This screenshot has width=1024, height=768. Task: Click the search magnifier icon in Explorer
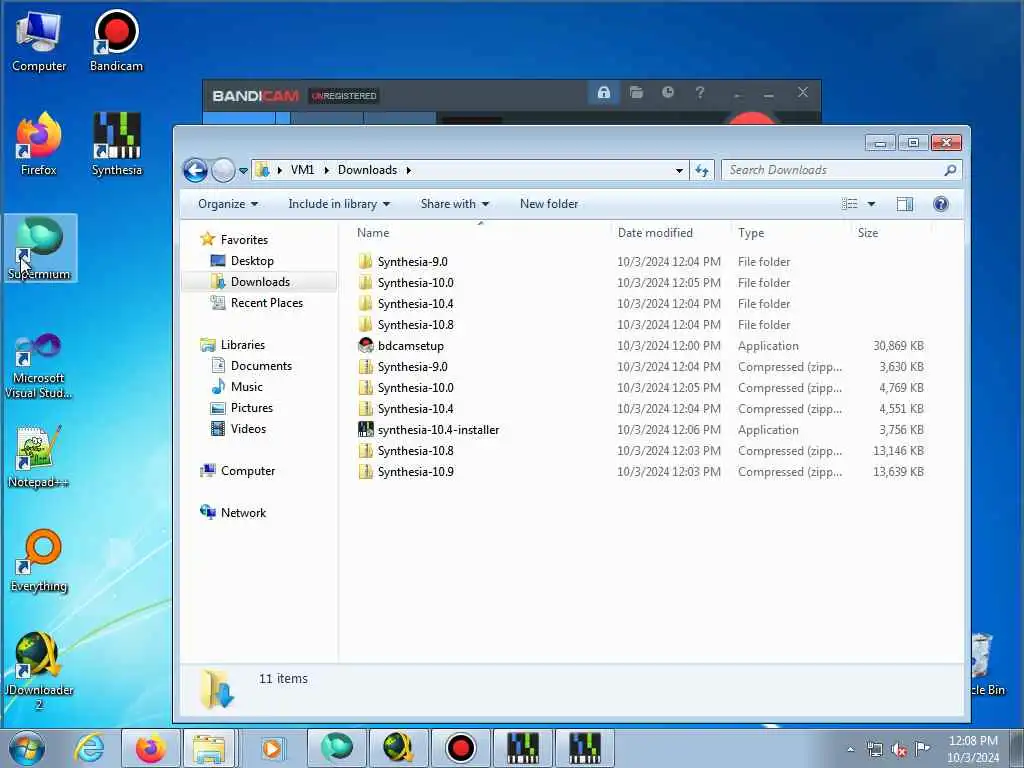(950, 170)
